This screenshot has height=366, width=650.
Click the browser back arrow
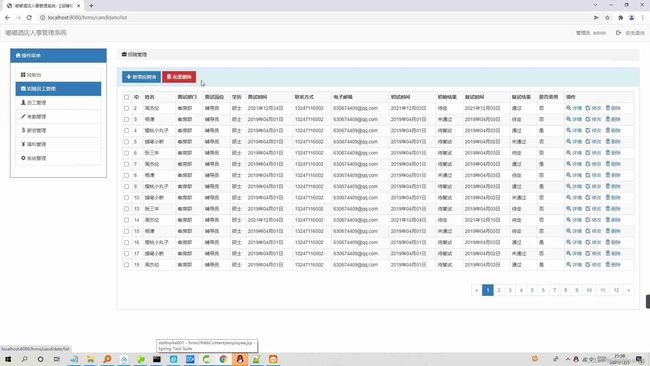coord(7,17)
